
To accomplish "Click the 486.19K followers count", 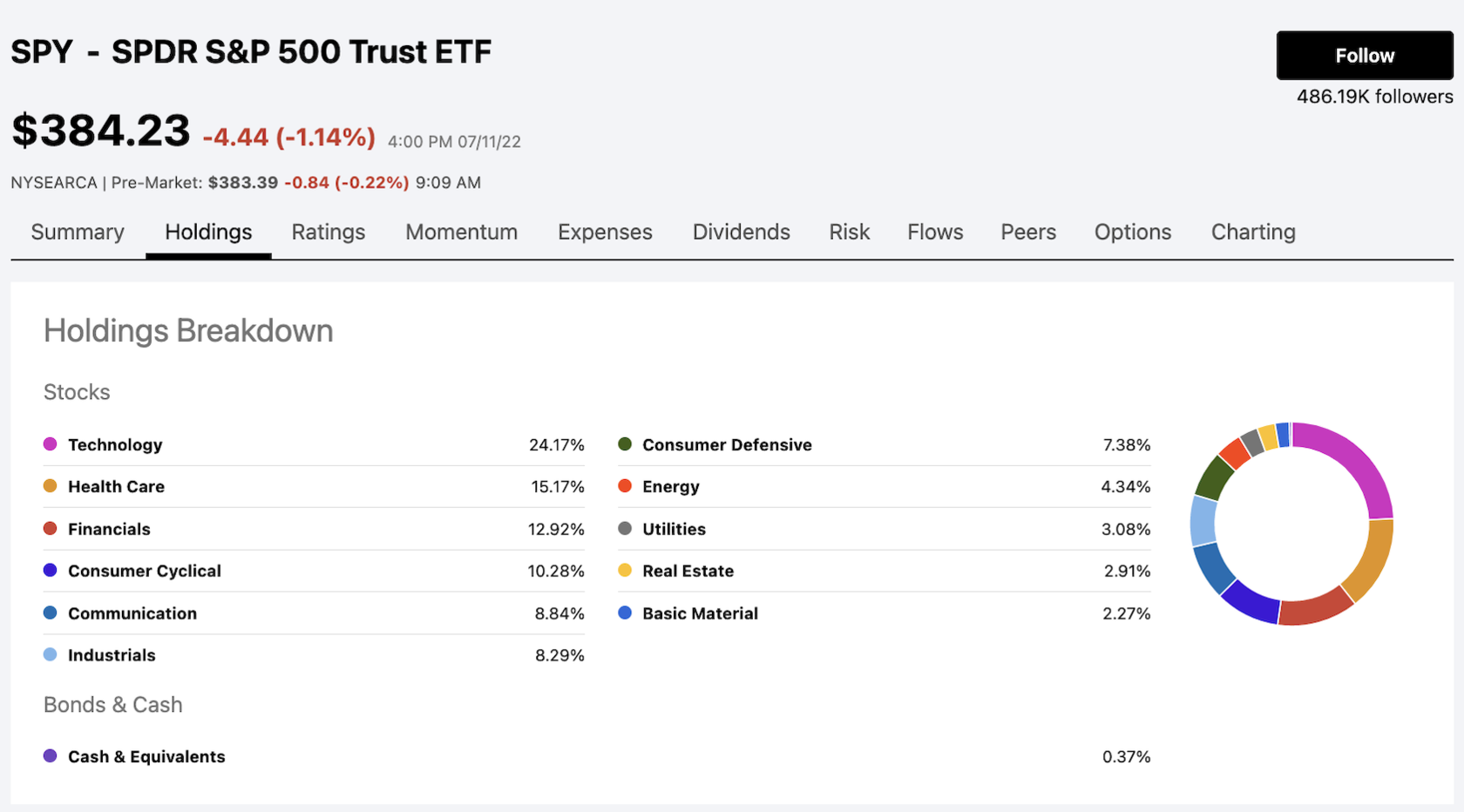I will pos(1375,97).
